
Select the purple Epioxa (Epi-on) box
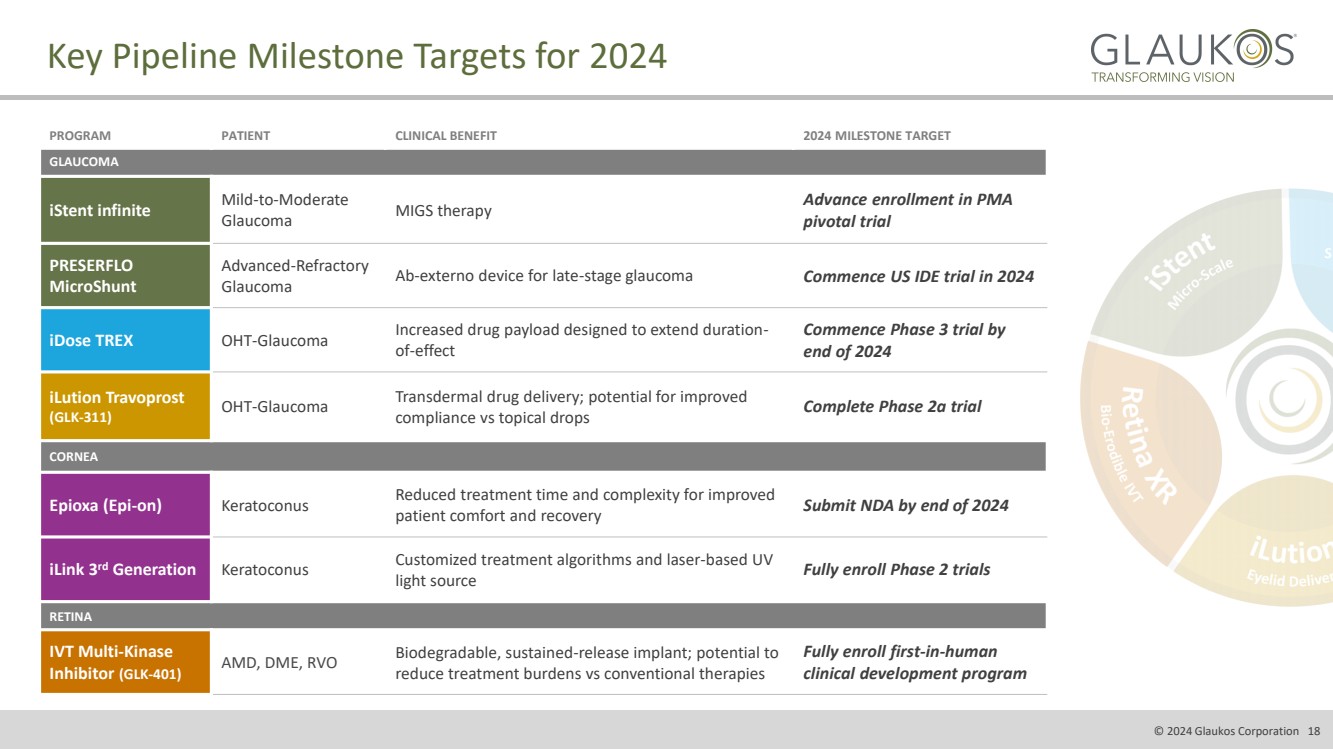point(125,505)
